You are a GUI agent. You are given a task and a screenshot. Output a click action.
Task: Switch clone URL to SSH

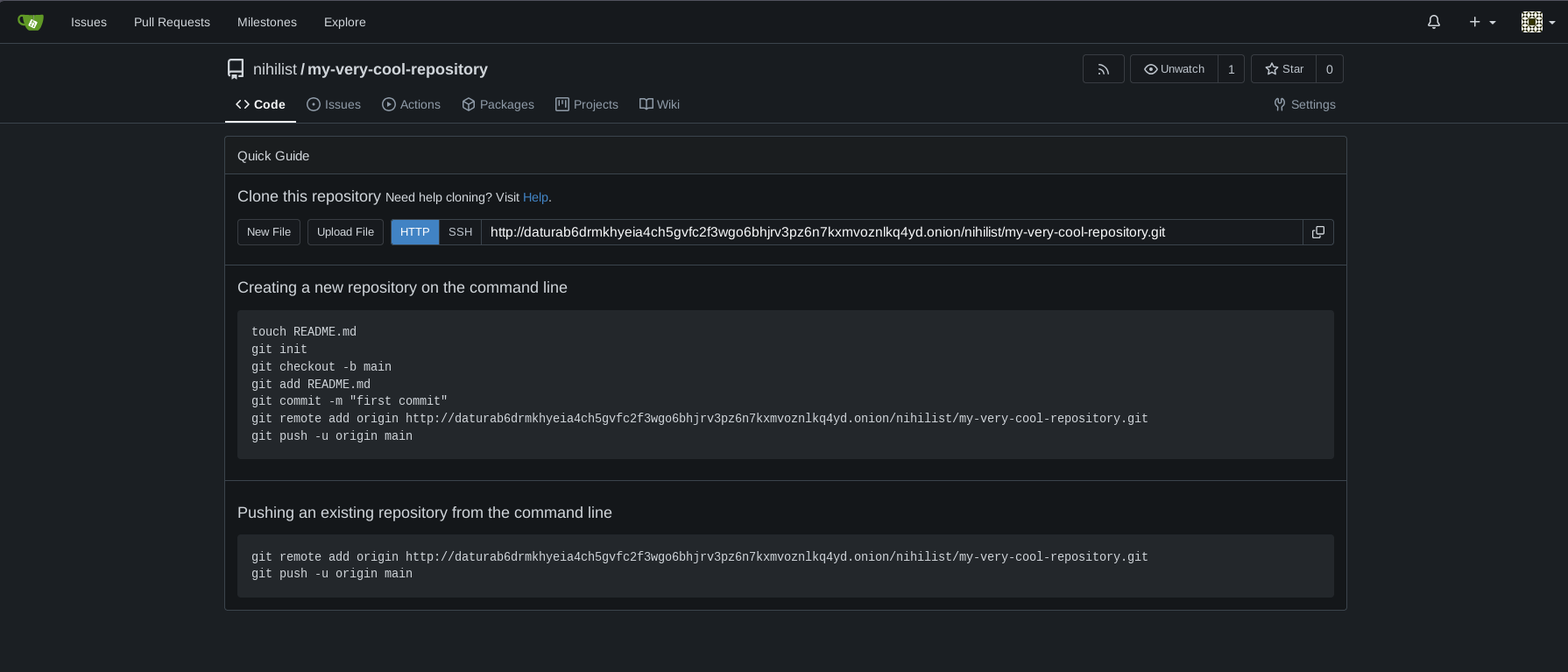click(x=460, y=232)
